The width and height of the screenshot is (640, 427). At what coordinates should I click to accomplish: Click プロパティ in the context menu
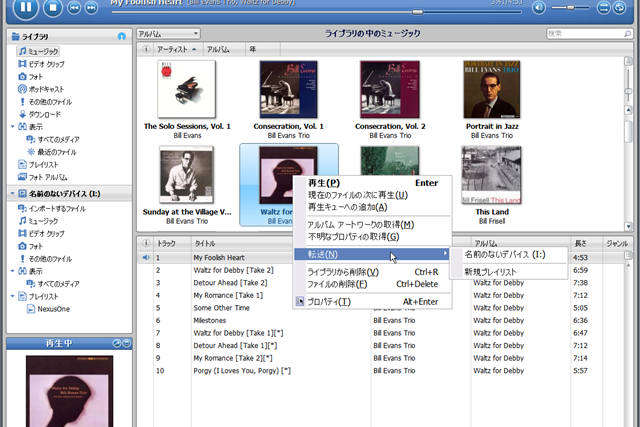(328, 302)
